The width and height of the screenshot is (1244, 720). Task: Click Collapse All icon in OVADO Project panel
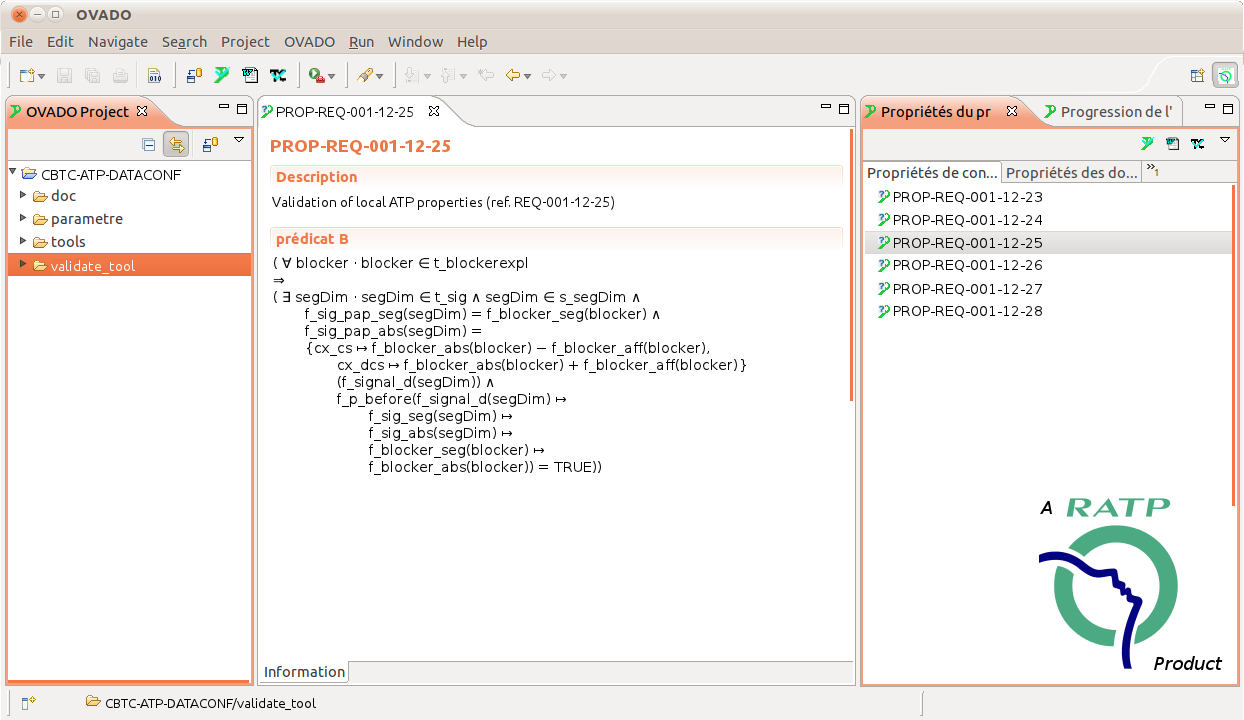tap(149, 144)
